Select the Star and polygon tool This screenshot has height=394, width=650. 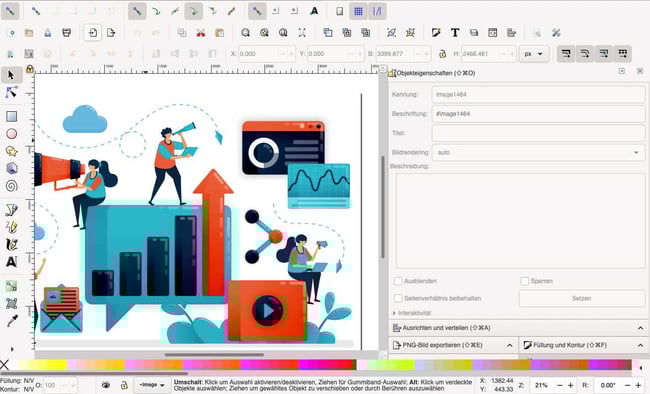coord(11,151)
